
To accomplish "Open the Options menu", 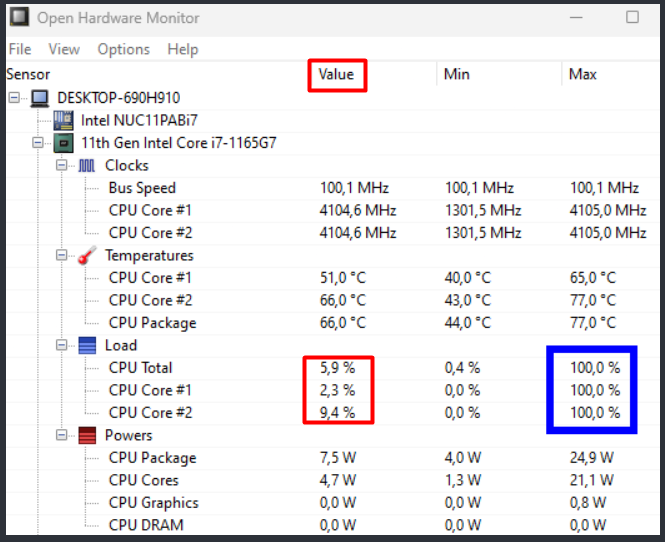I will [123, 50].
